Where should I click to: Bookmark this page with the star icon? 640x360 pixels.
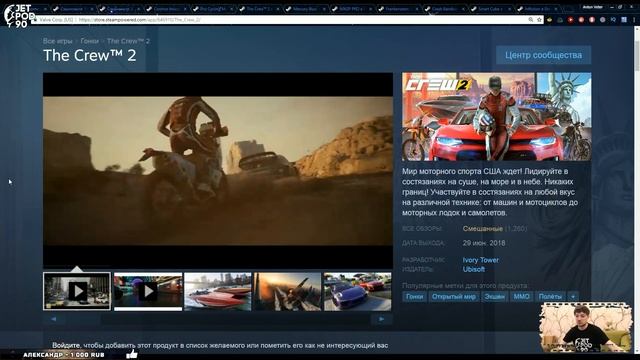(539, 20)
